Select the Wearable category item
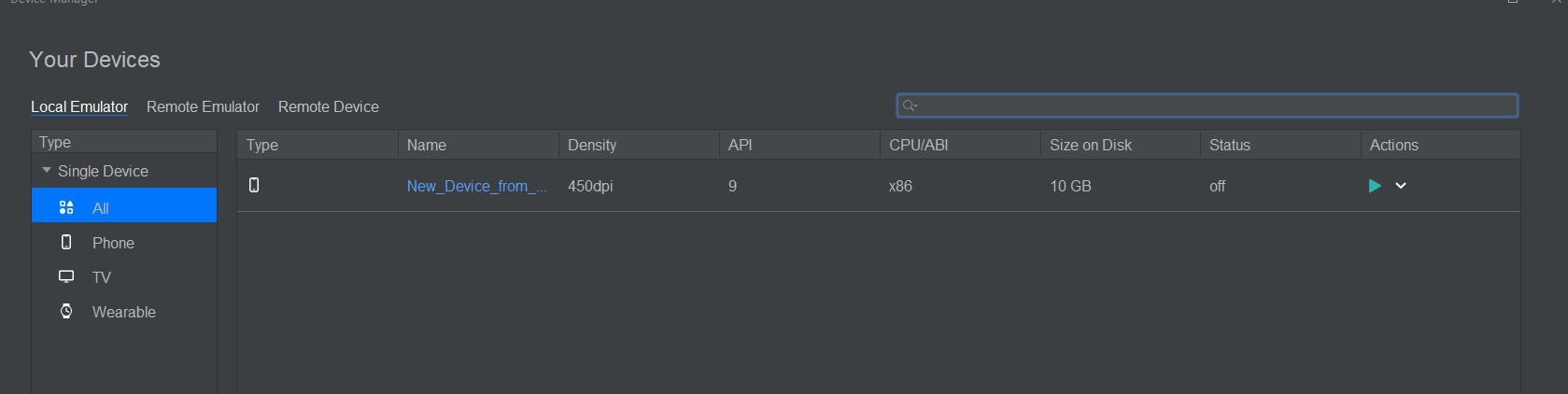Image resolution: width=1568 pixels, height=394 pixels. (x=124, y=312)
